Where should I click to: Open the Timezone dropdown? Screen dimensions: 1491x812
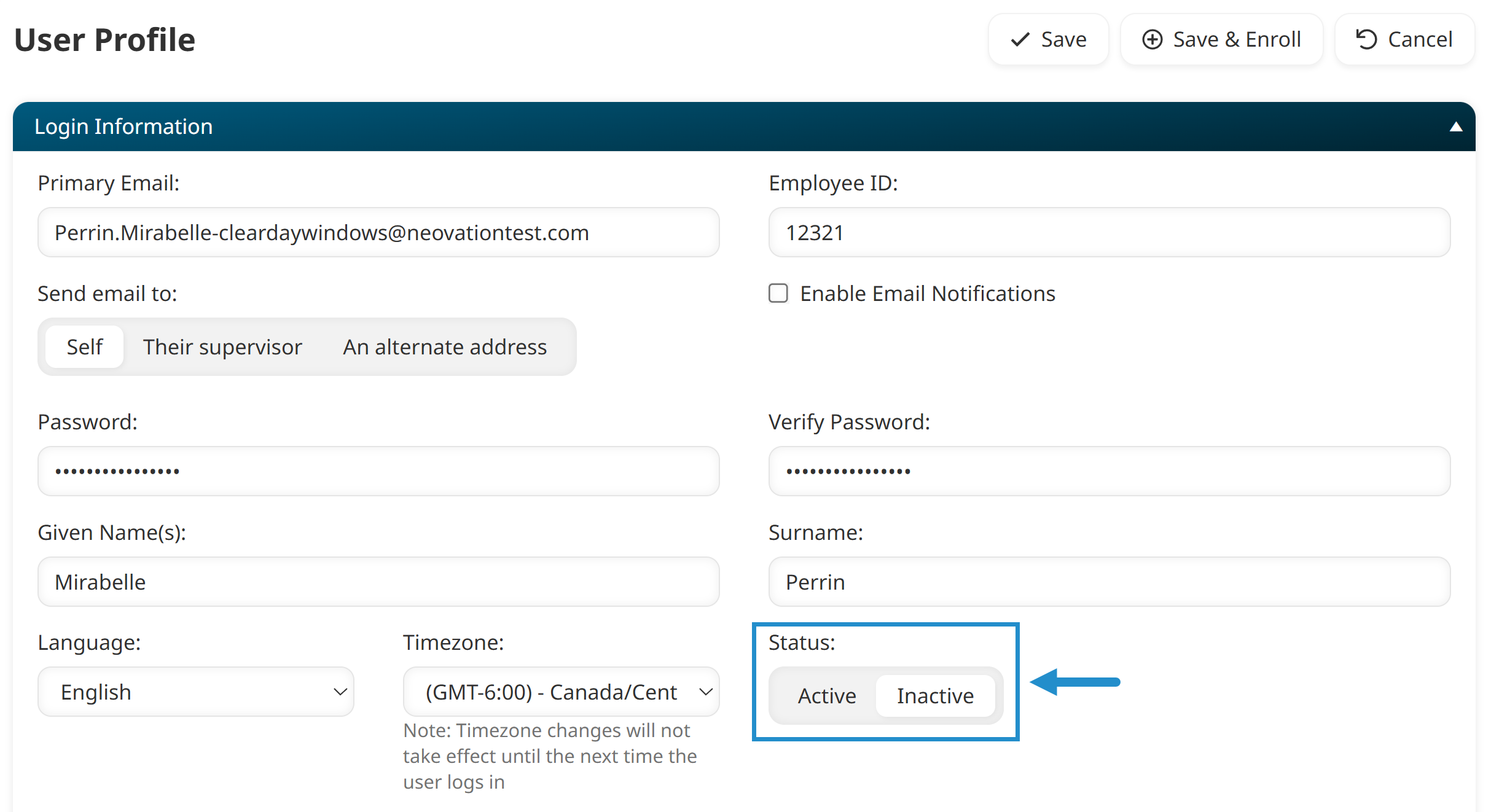561,692
